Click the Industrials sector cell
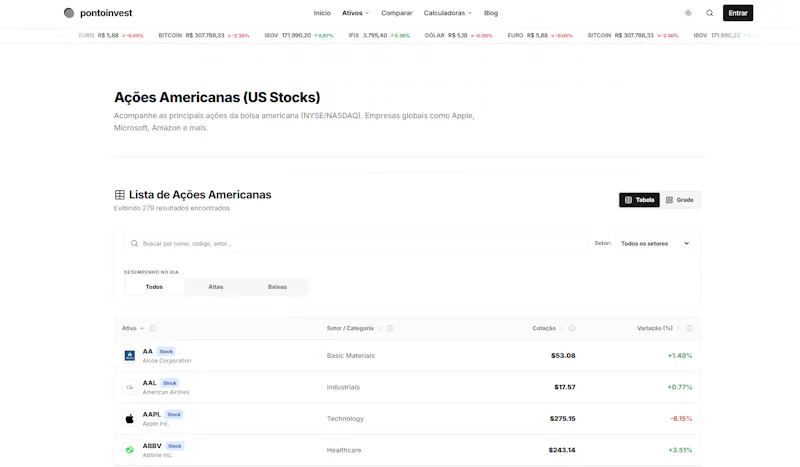The width and height of the screenshot is (800, 467). pos(343,387)
